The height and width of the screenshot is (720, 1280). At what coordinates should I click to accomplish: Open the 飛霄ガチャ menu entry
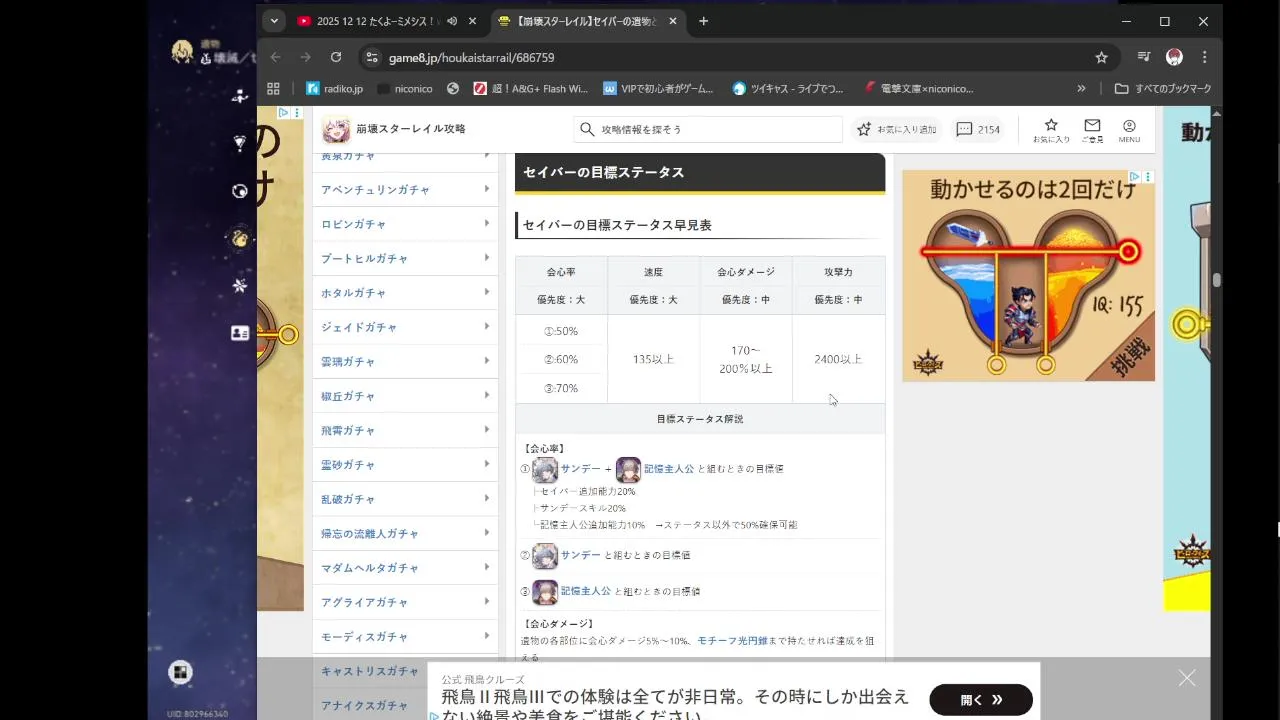[x=405, y=430]
